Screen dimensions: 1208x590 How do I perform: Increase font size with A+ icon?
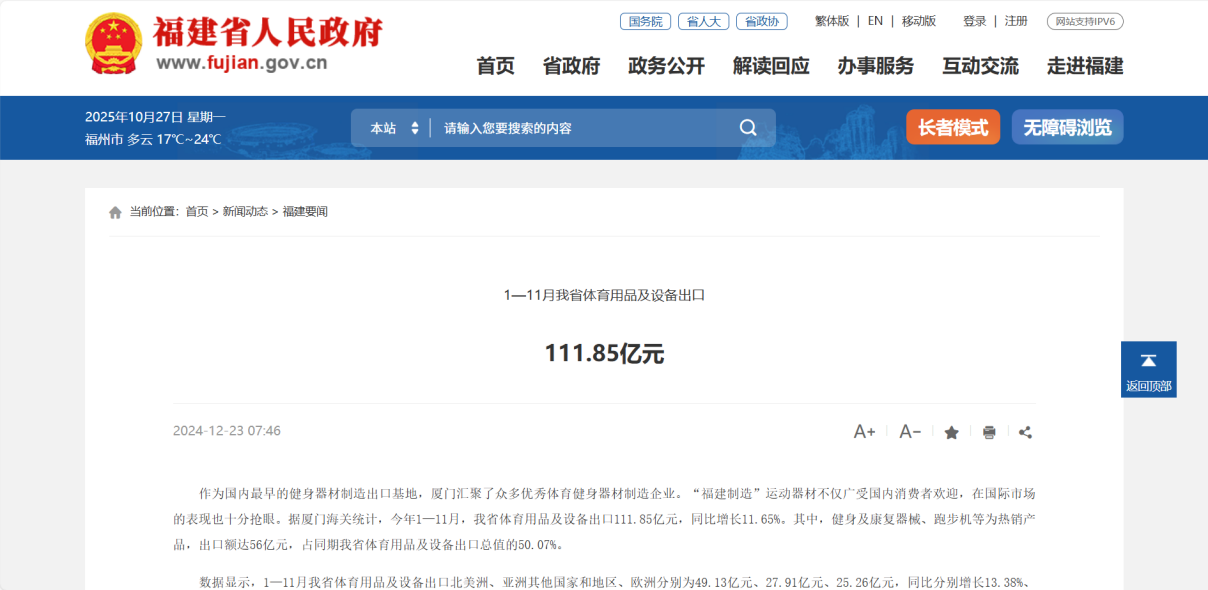pos(864,432)
